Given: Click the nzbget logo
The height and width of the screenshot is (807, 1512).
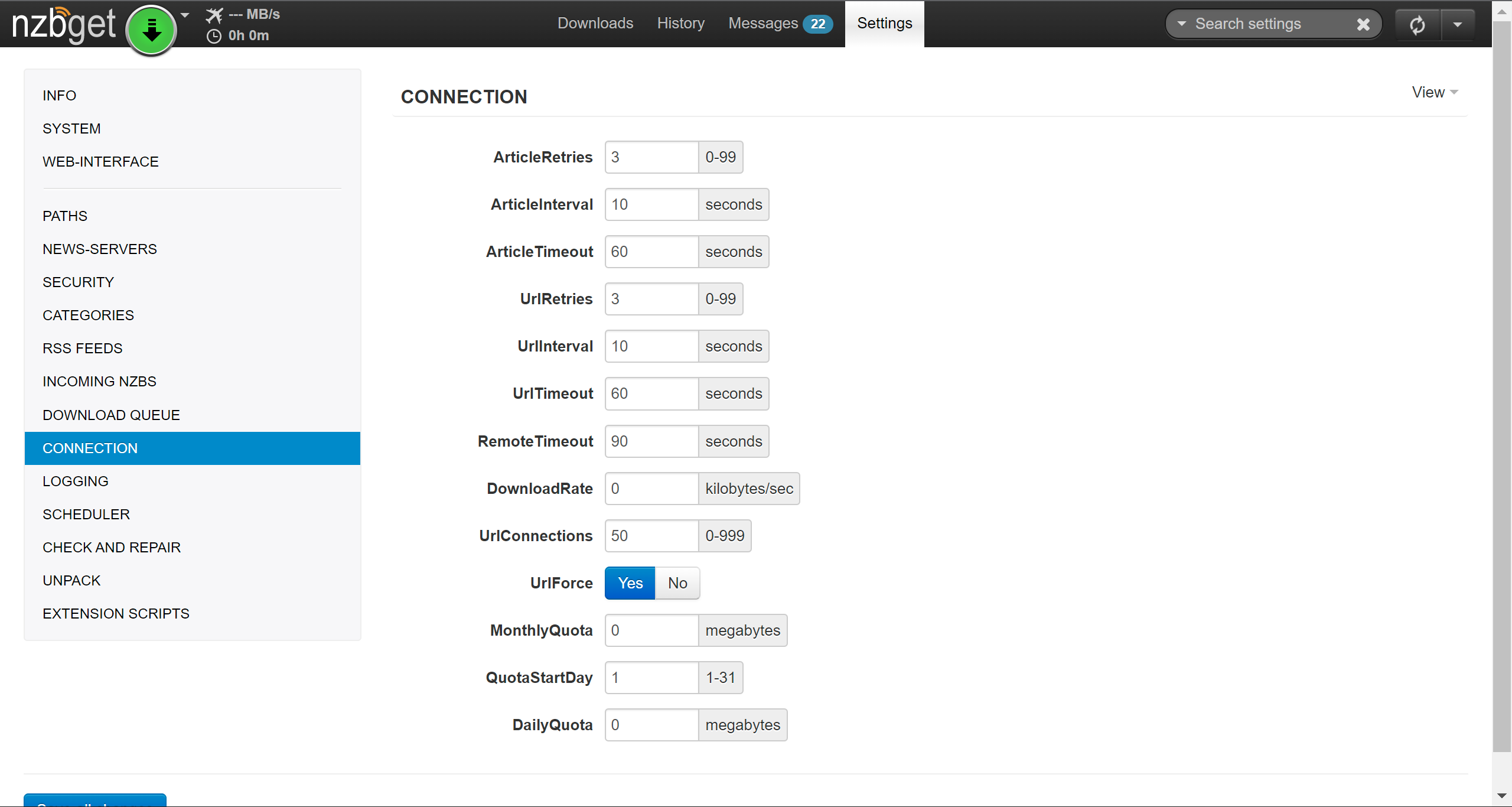Looking at the screenshot, I should (63, 25).
